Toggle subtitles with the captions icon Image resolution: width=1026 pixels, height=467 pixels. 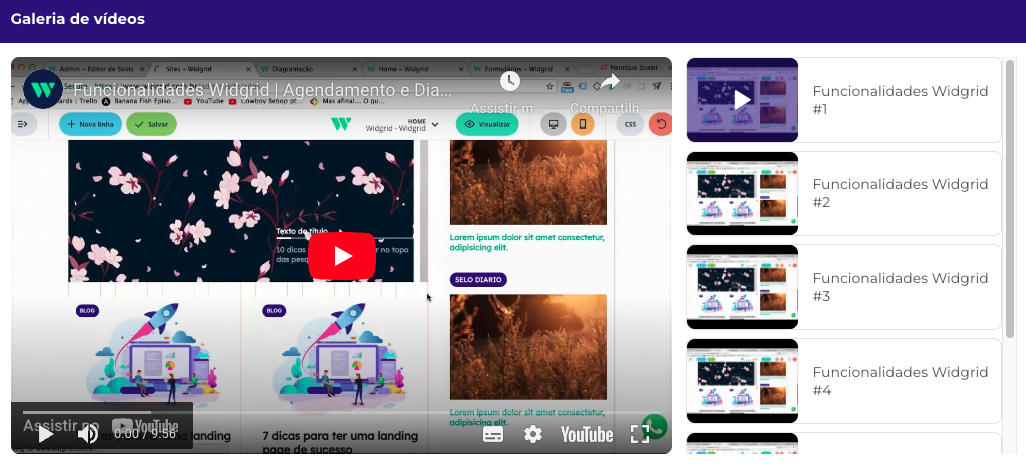pyautogui.click(x=493, y=434)
